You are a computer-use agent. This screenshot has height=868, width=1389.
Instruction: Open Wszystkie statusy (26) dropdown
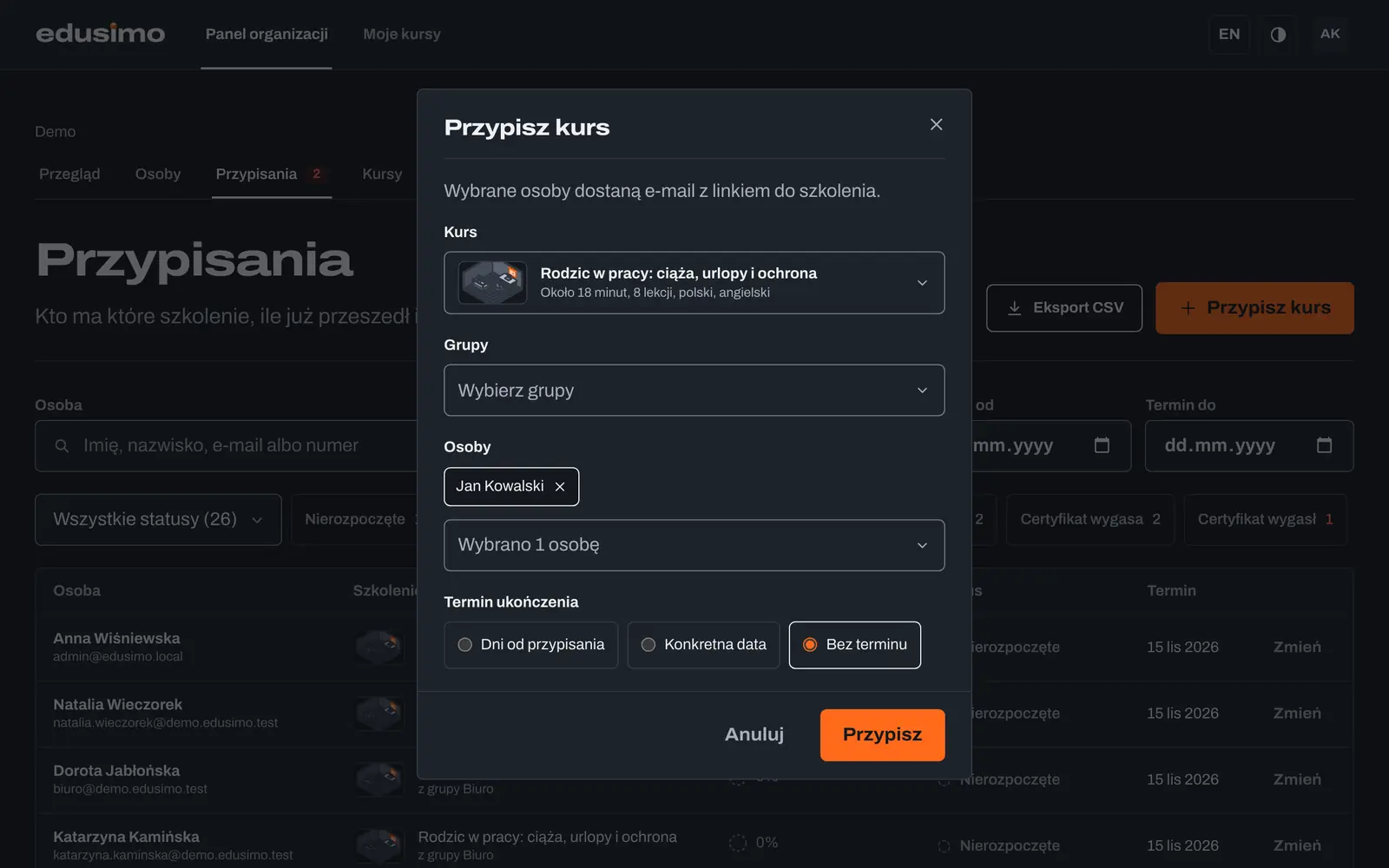pyautogui.click(x=158, y=520)
